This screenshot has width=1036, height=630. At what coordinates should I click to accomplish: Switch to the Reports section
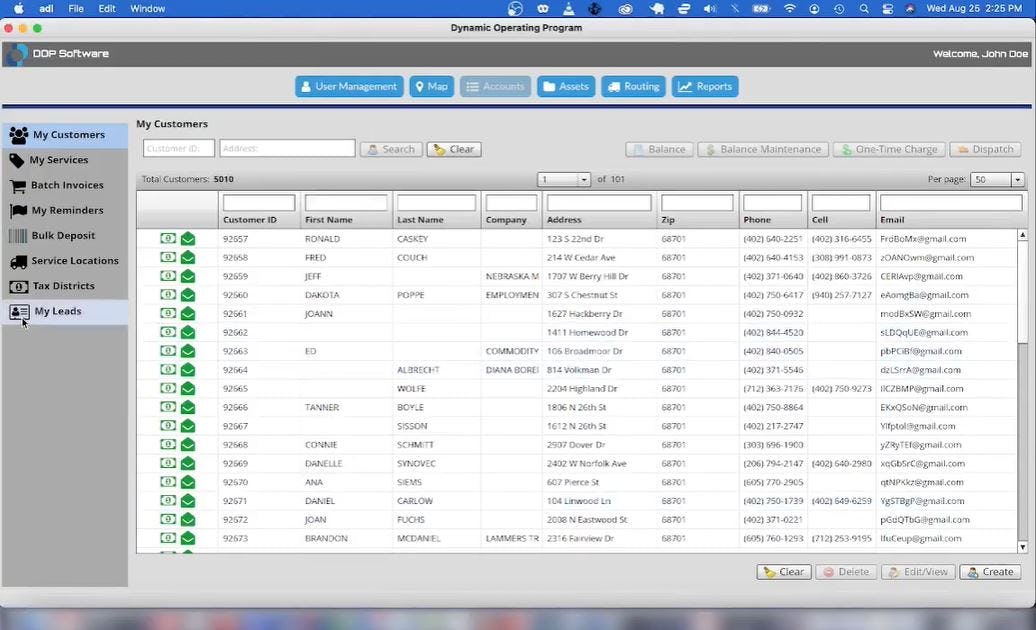(705, 86)
